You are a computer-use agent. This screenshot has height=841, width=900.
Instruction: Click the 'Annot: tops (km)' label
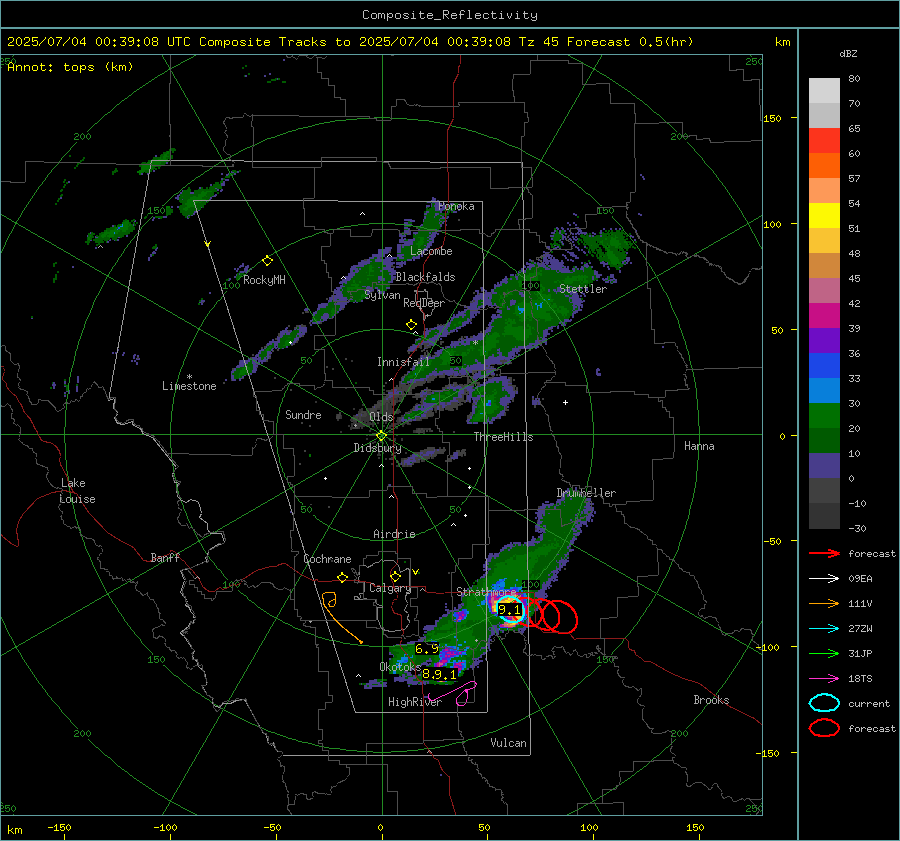coord(70,67)
